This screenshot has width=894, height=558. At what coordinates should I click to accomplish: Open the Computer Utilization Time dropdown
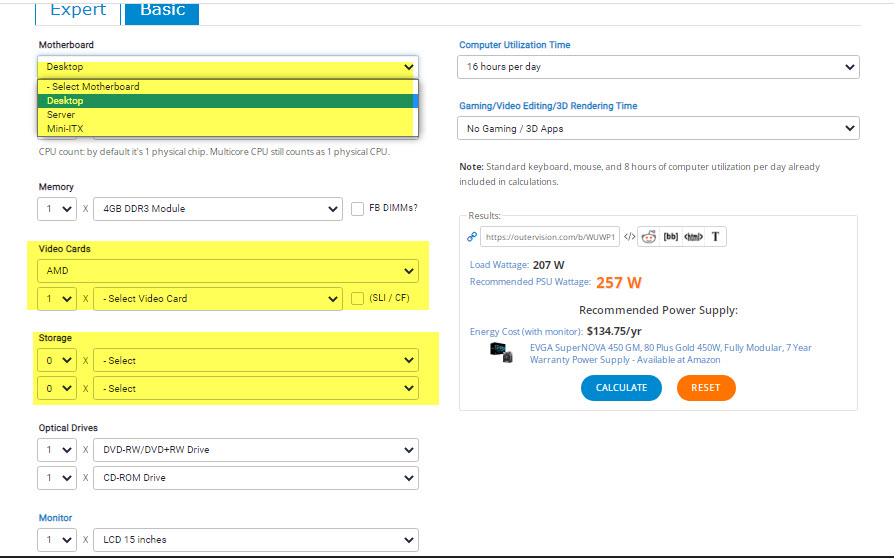659,67
